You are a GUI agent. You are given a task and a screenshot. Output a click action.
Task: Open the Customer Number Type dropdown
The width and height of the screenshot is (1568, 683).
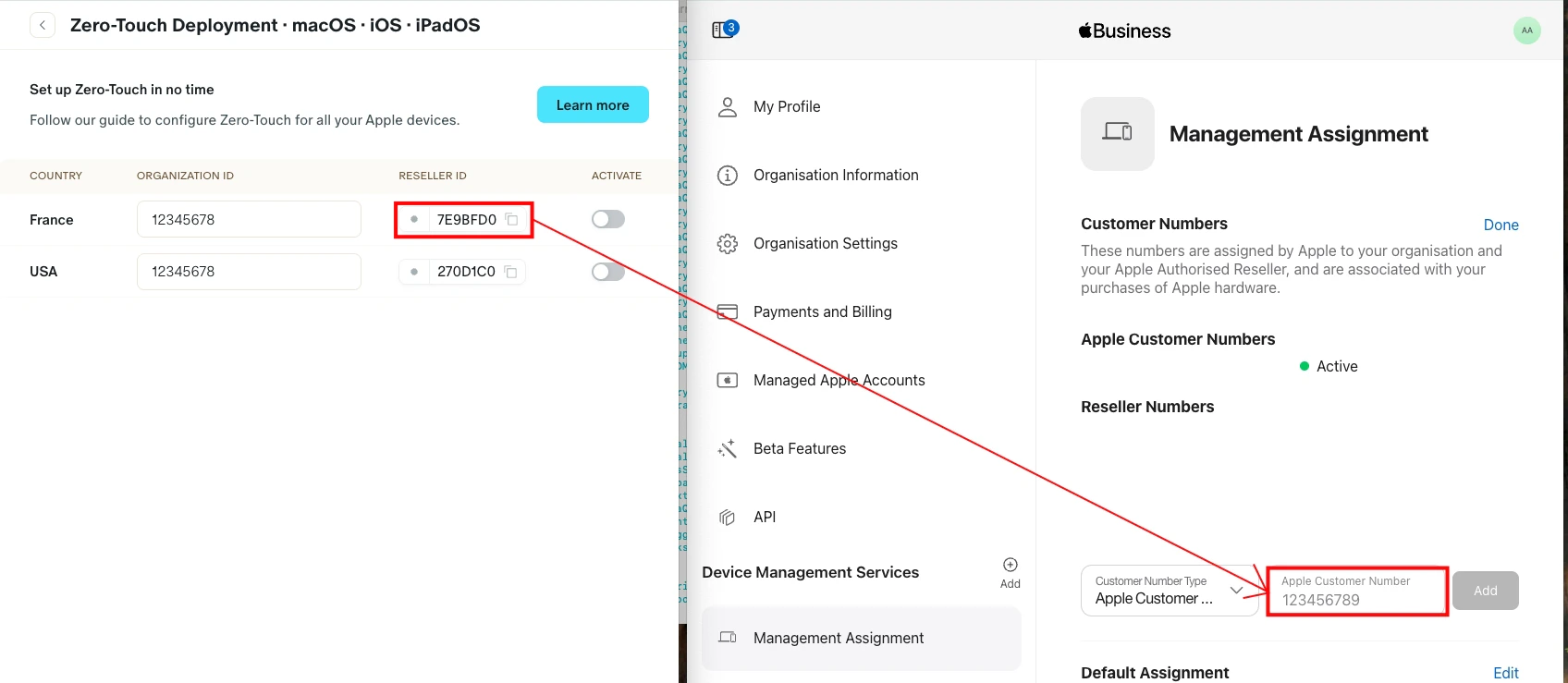(x=1169, y=591)
